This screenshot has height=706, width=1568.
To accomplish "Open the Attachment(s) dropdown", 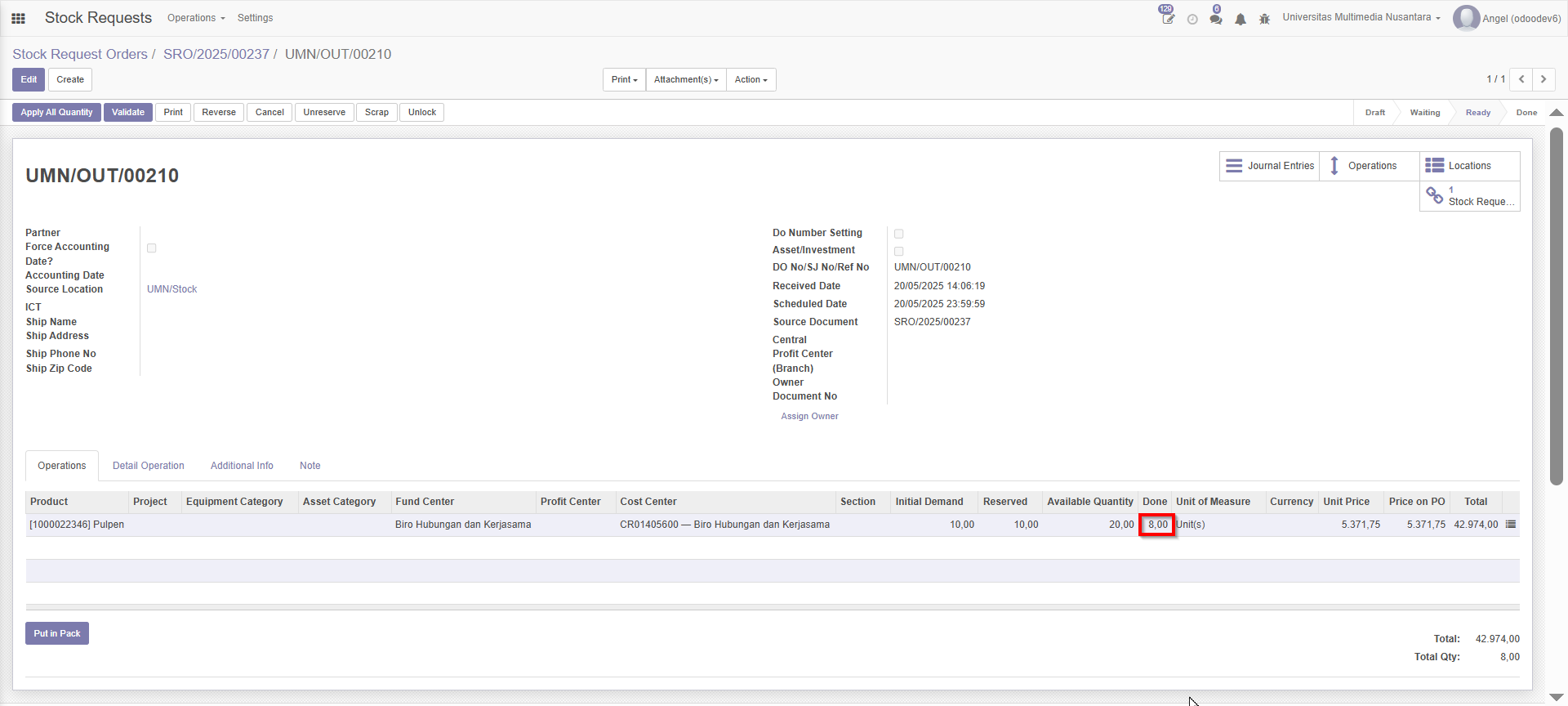I will point(686,79).
